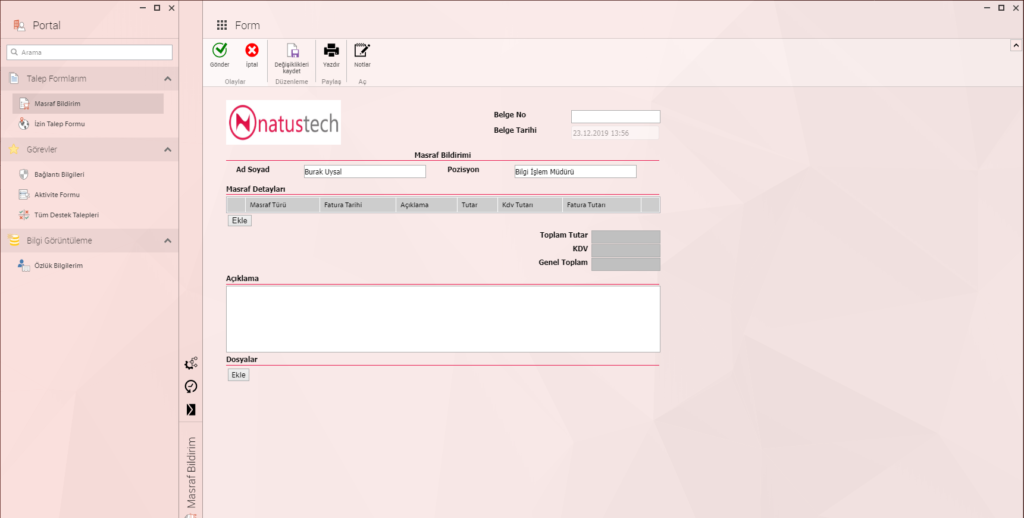Click the Gönder green check icon
The width and height of the screenshot is (1024, 518).
219,50
